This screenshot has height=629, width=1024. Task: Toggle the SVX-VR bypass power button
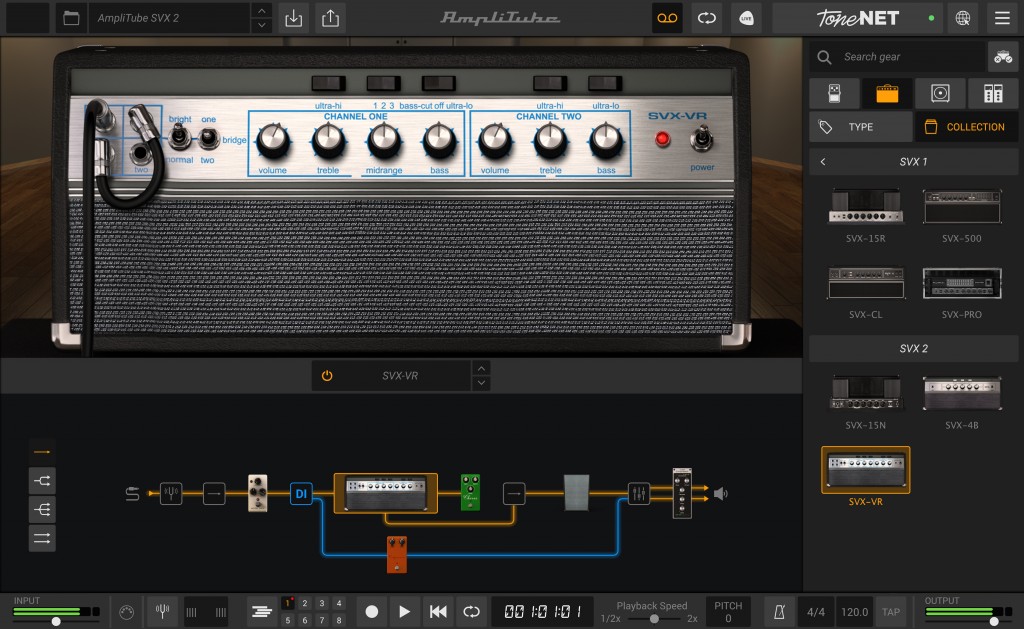point(326,376)
